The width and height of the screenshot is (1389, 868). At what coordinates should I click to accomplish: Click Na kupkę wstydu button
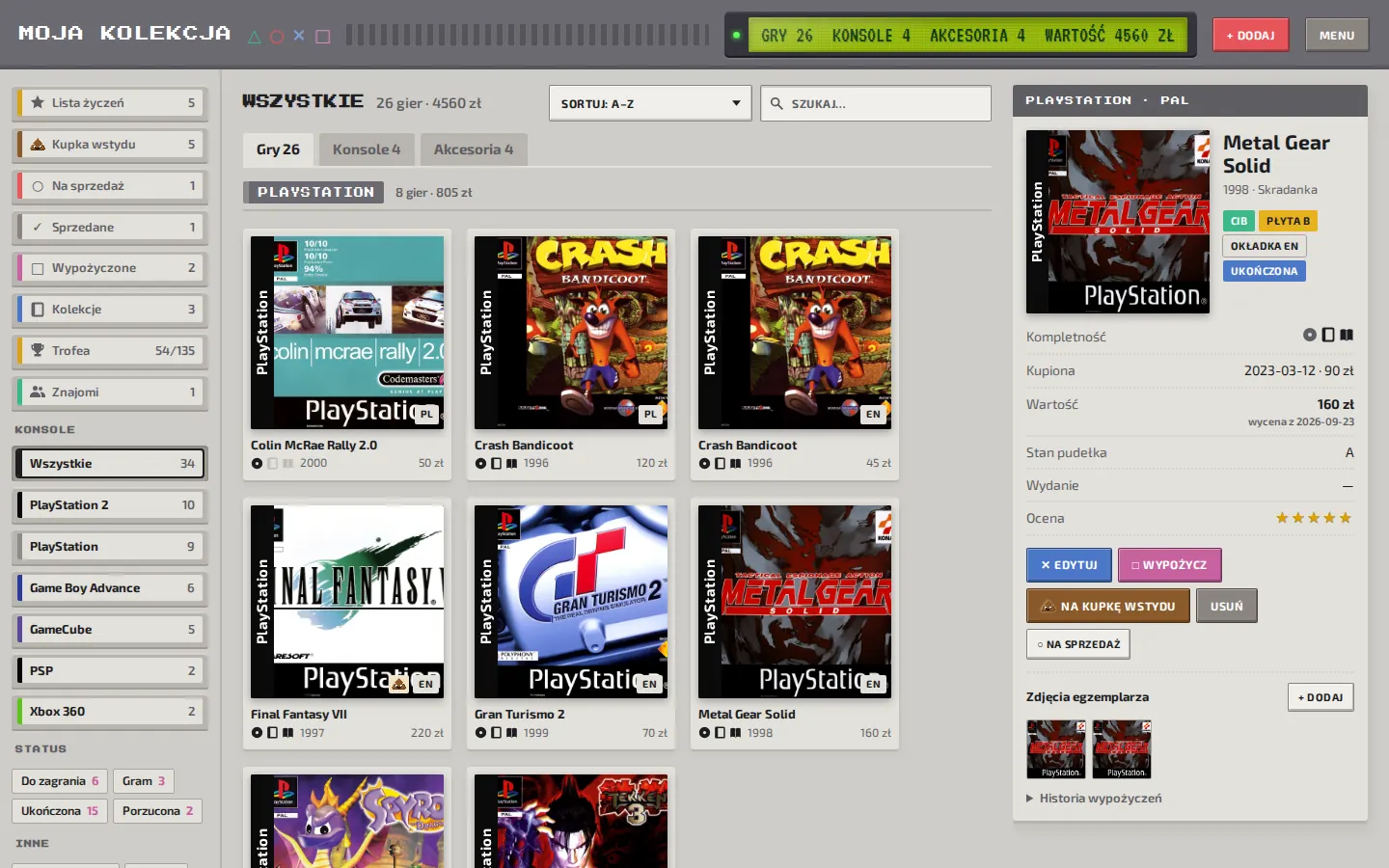pyautogui.click(x=1108, y=606)
